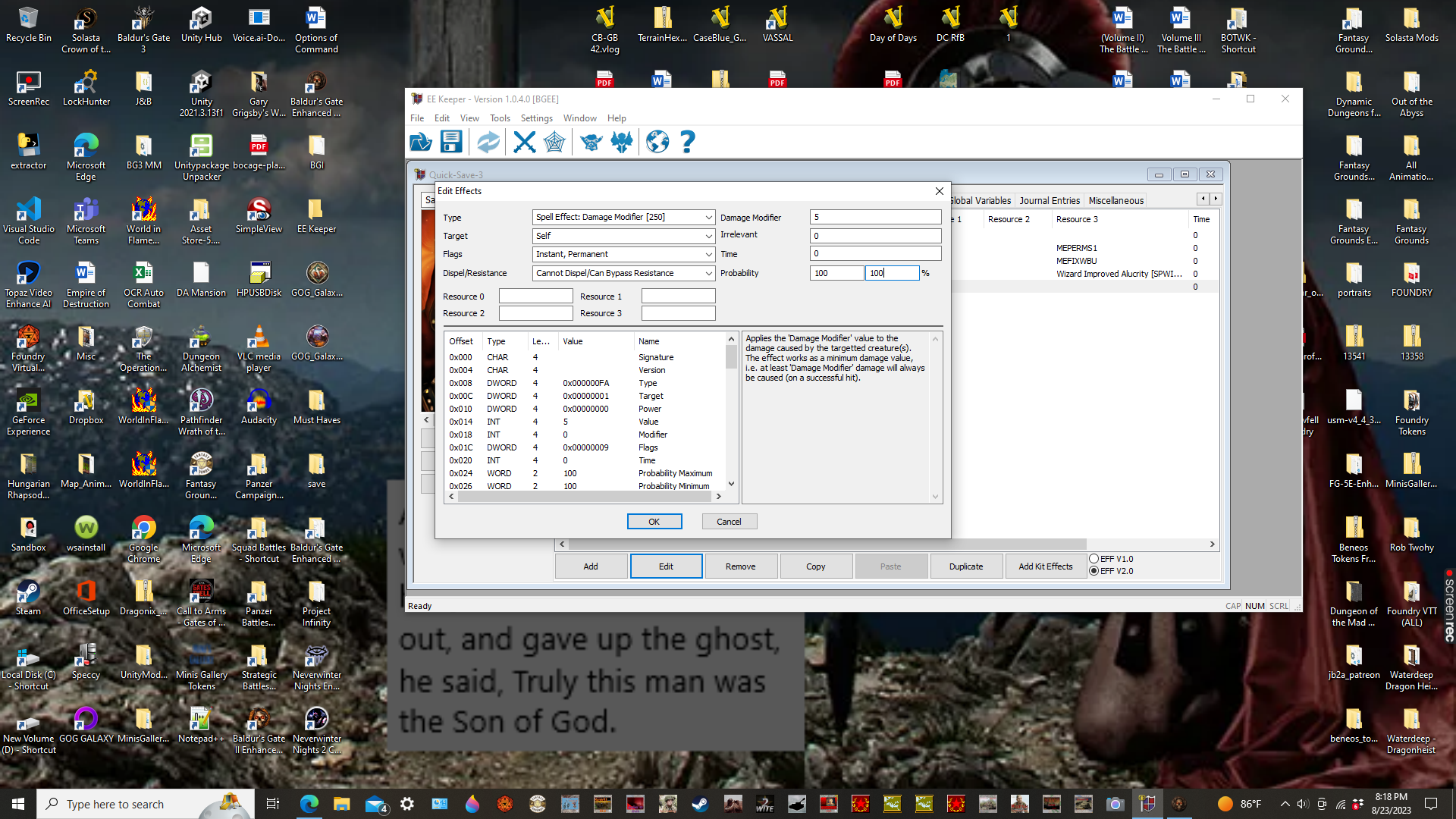
Task: Expand the Type dropdown
Action: [x=708, y=217]
